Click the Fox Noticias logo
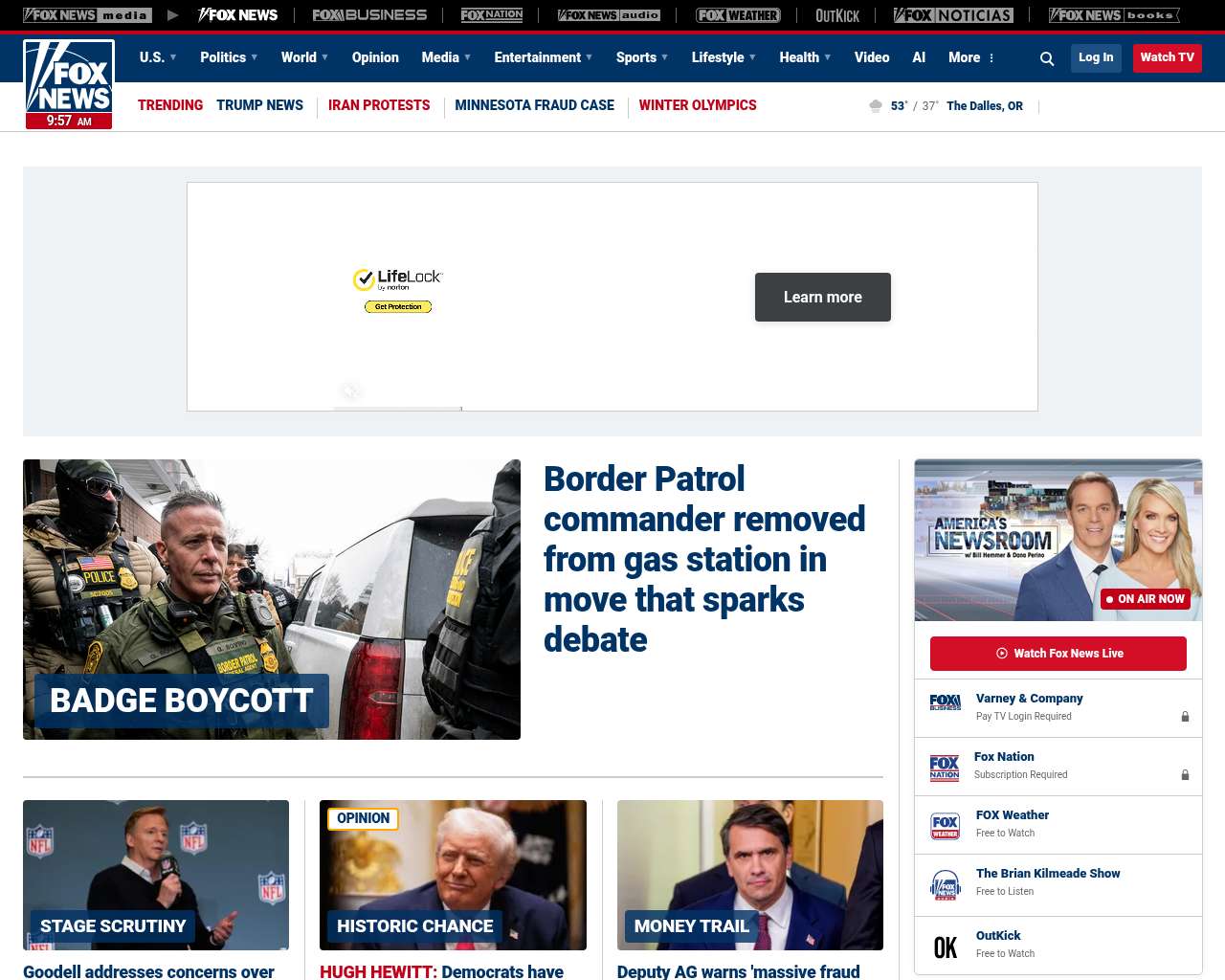The width and height of the screenshot is (1225, 980). [953, 15]
